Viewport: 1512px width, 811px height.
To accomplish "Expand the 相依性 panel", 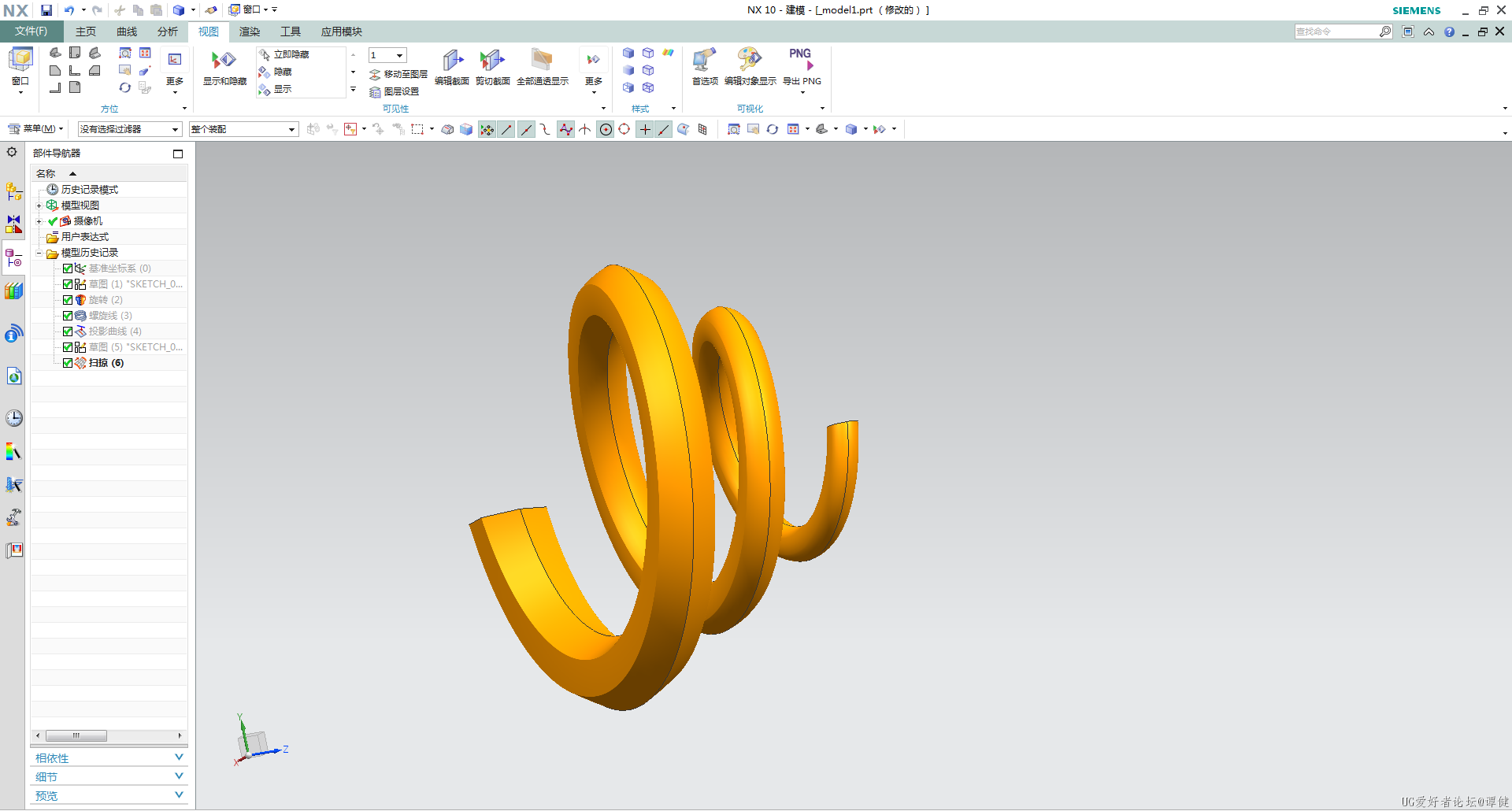I will [109, 757].
